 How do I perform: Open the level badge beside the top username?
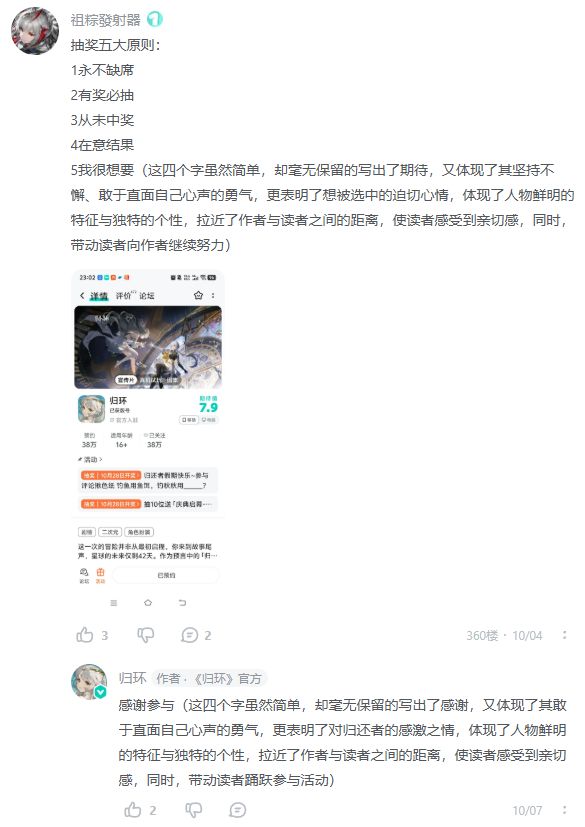155,20
